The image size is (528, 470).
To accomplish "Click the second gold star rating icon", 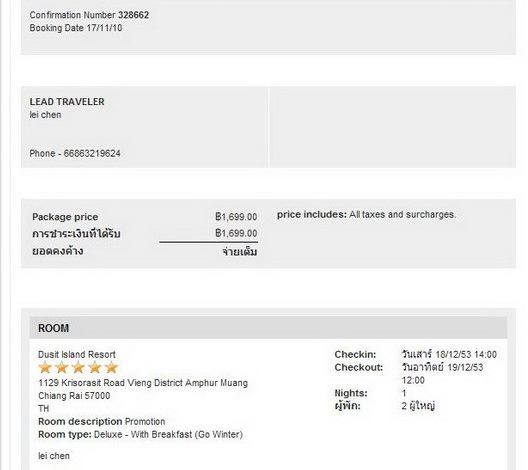I will point(61,367).
